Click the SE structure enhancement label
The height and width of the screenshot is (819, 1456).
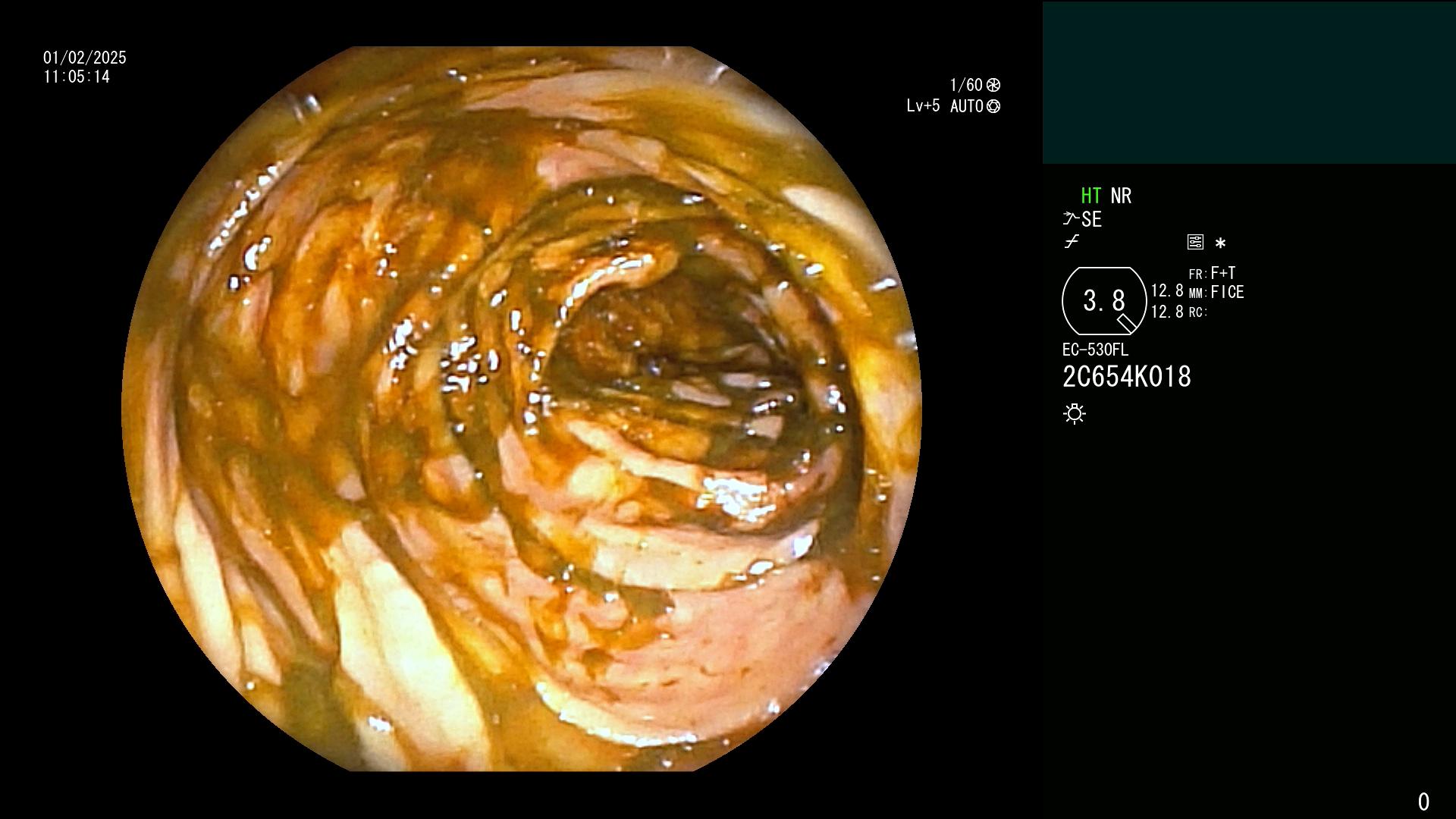tap(1091, 220)
